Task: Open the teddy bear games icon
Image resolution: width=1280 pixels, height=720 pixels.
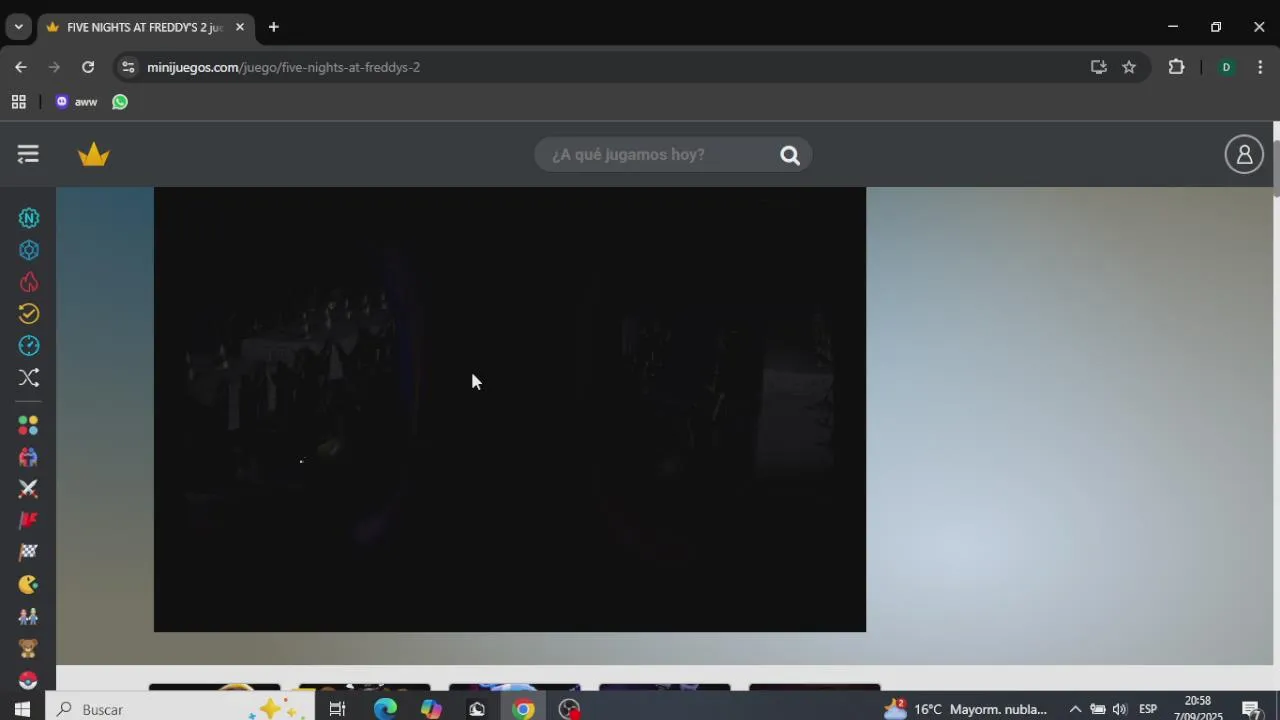Action: (28, 648)
